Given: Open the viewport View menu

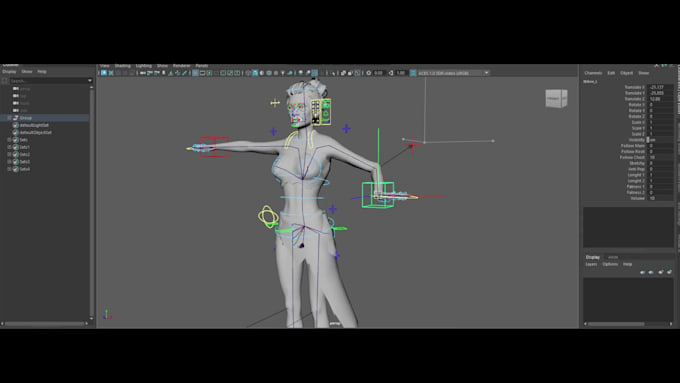Looking at the screenshot, I should [x=105, y=66].
